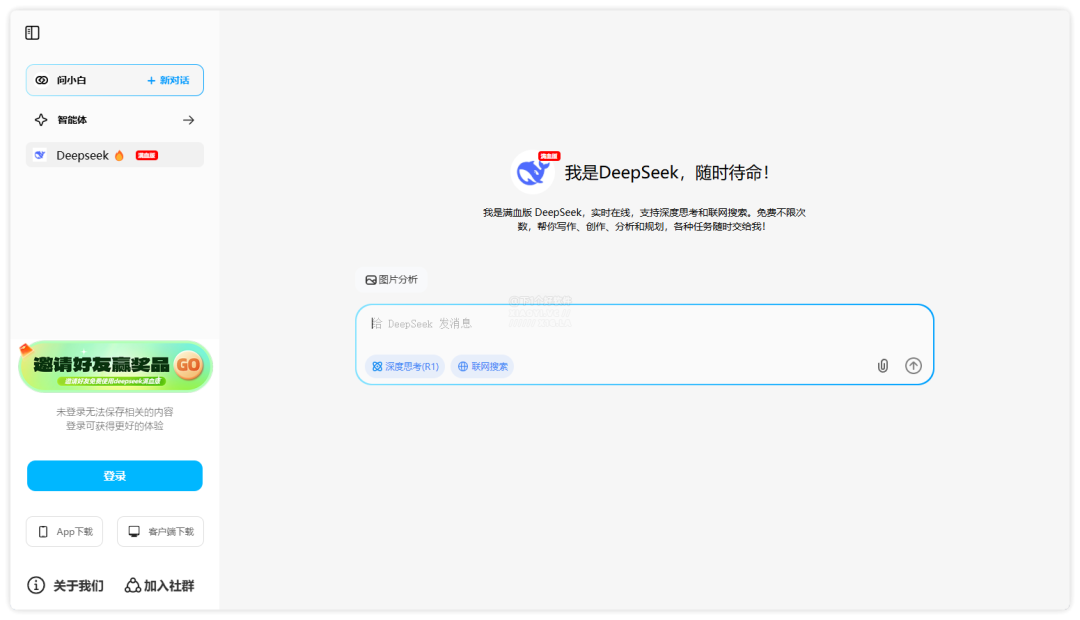Click the blue 登录 button
The height and width of the screenshot is (620, 1080).
[115, 476]
